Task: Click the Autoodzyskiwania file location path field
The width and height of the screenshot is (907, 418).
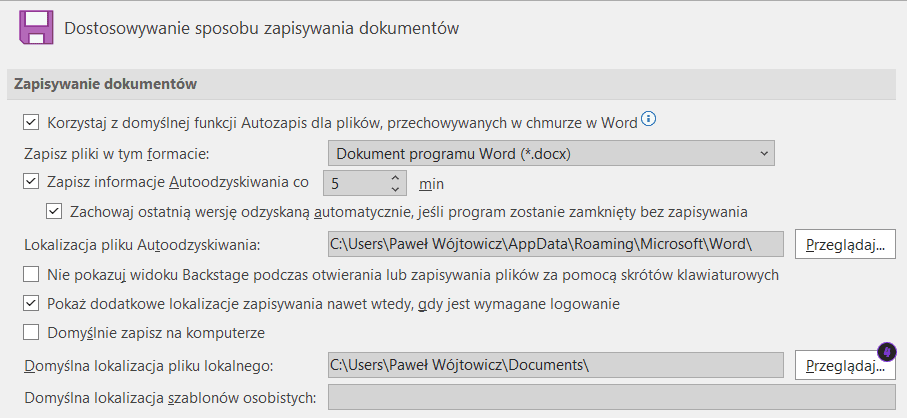Action: (x=555, y=244)
